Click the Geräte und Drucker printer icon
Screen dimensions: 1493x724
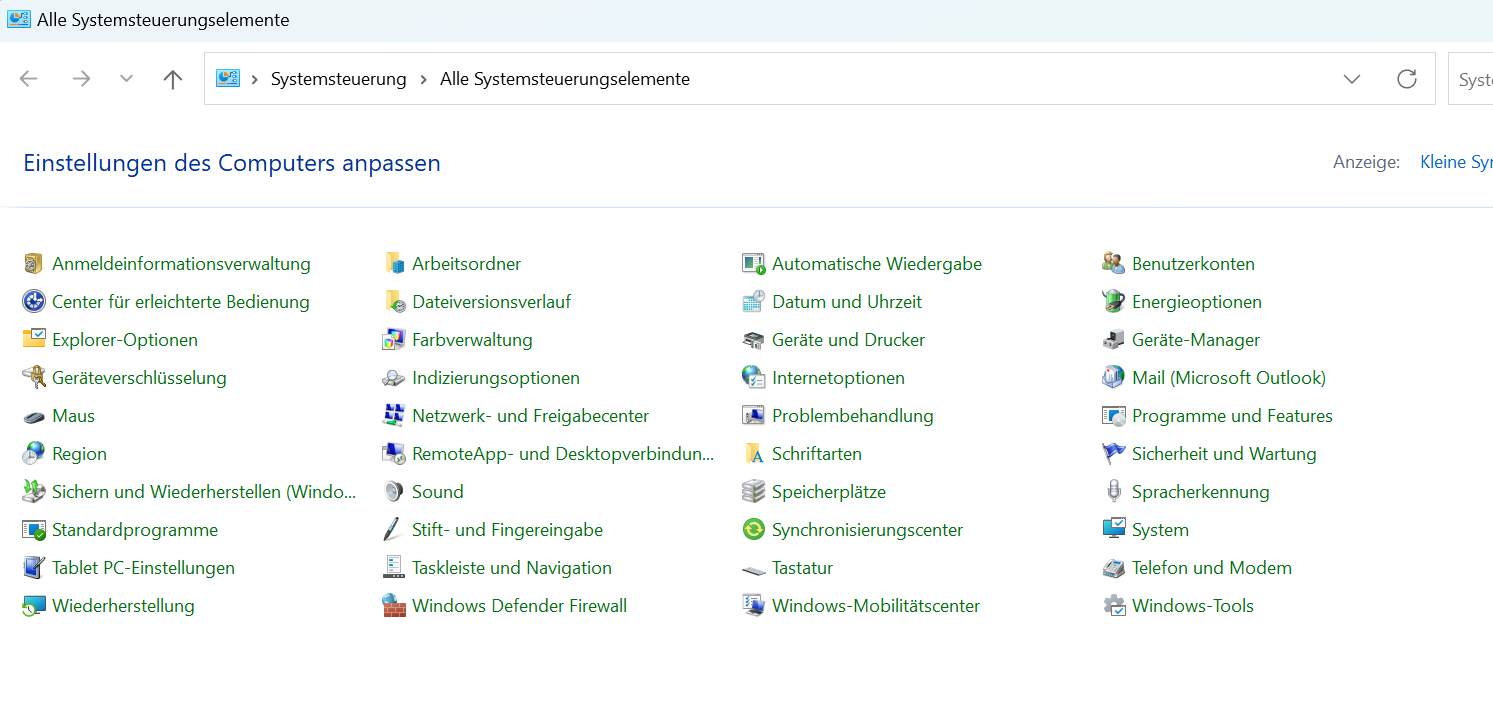pyautogui.click(x=754, y=340)
